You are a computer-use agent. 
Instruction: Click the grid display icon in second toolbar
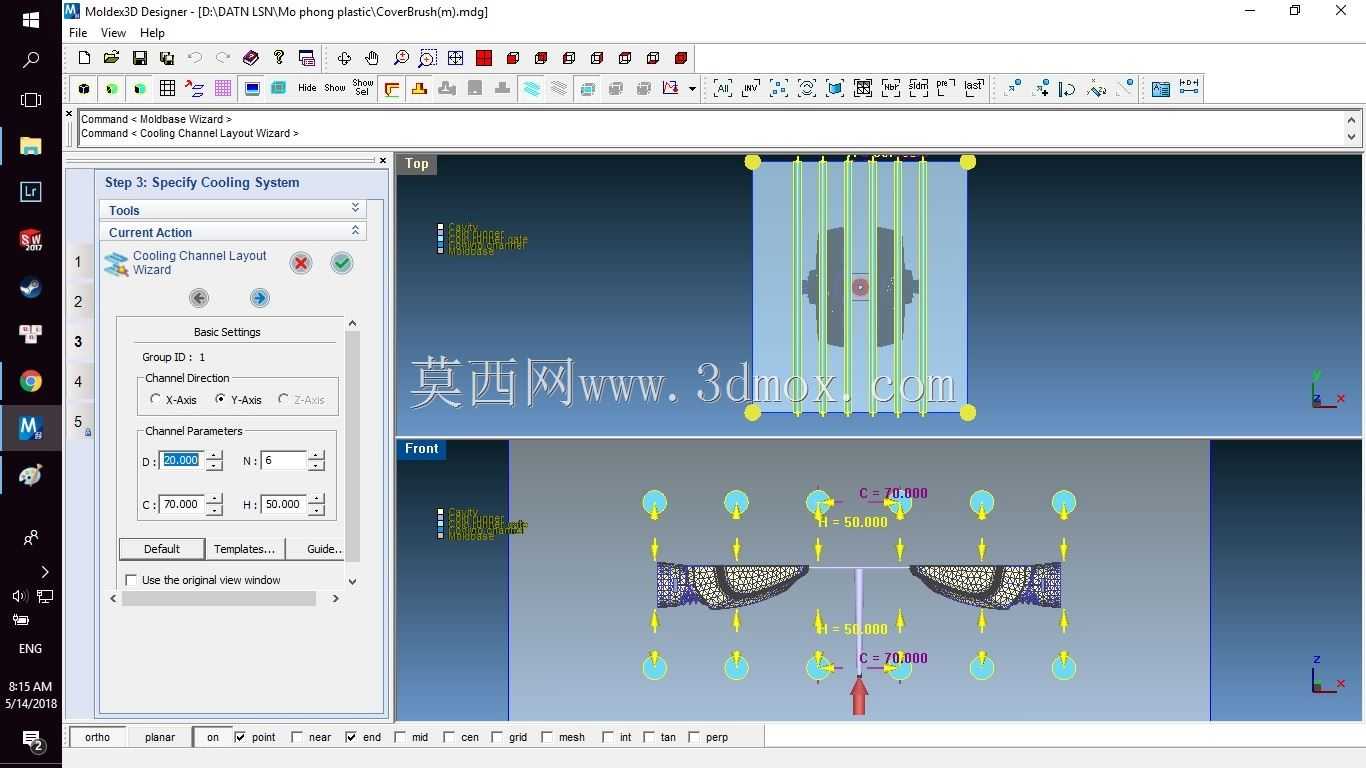[167, 88]
